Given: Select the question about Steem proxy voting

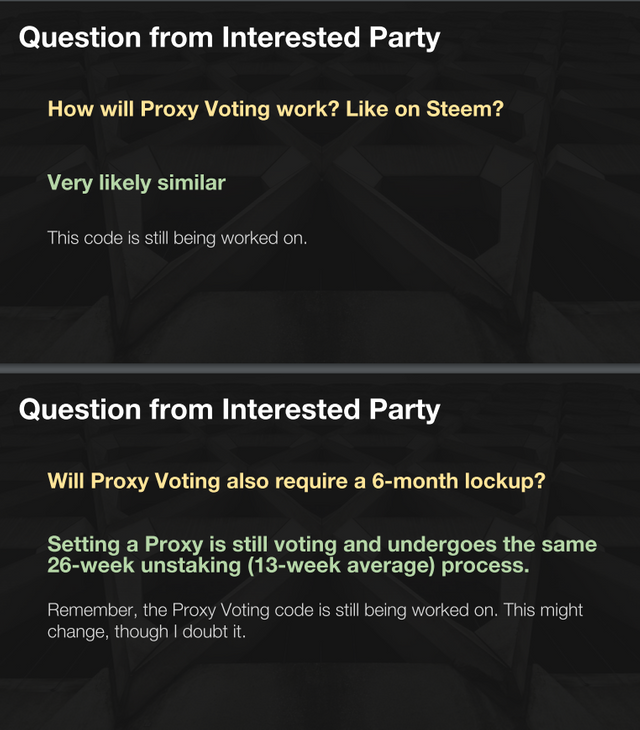Looking at the screenshot, I should [x=275, y=108].
